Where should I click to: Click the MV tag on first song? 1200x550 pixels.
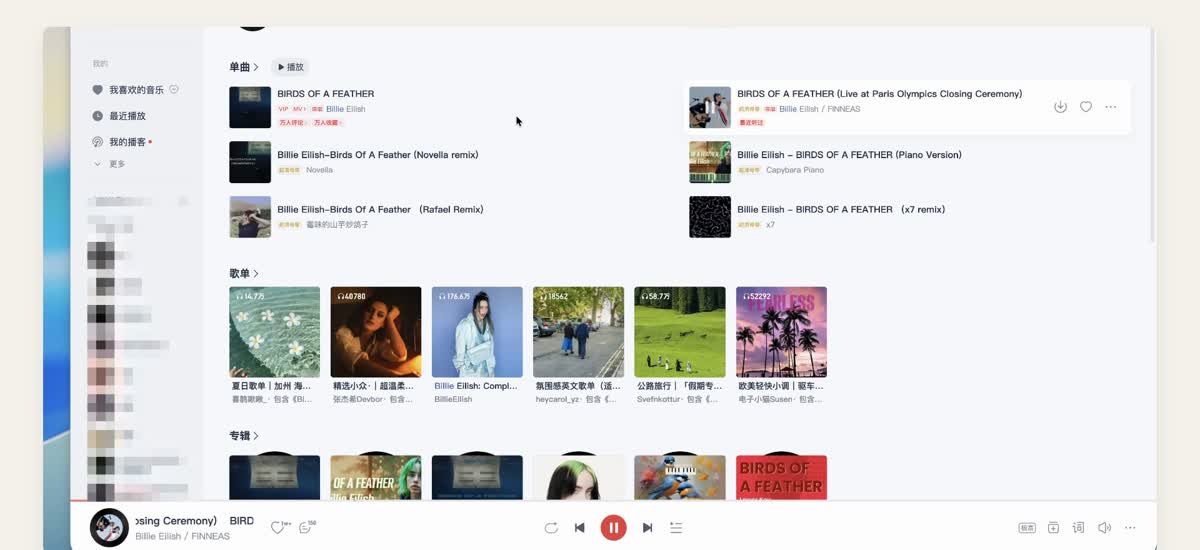tap(300, 109)
